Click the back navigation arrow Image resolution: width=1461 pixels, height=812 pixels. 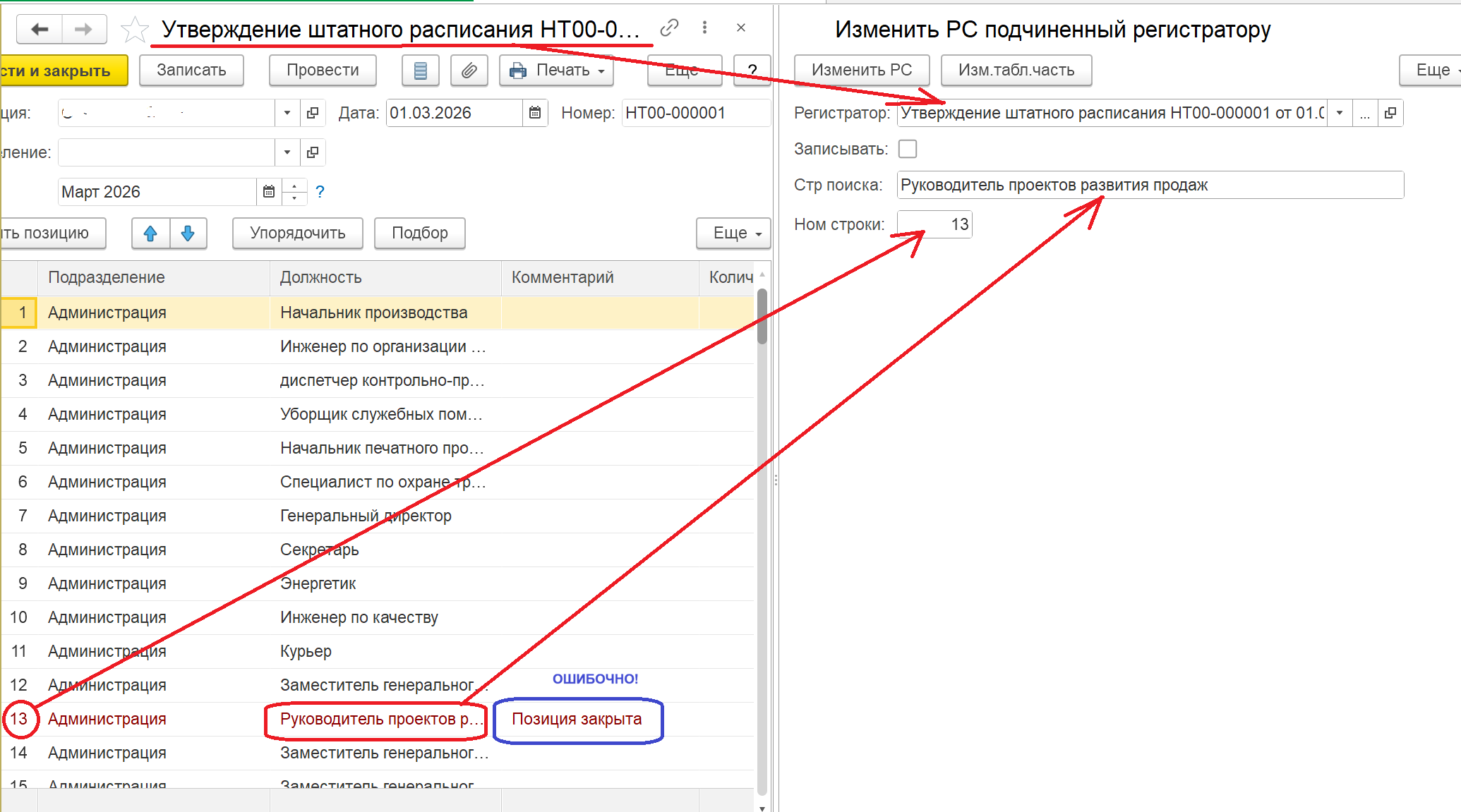coord(40,29)
